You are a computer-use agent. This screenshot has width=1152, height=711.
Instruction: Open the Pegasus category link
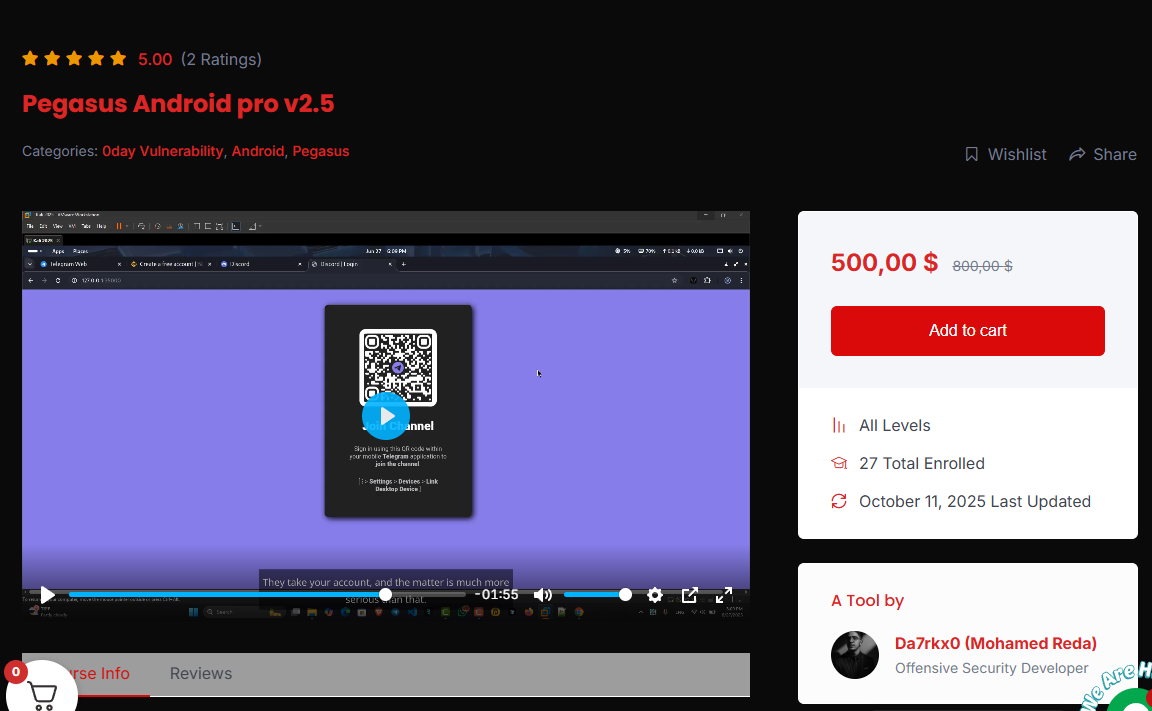pos(321,151)
